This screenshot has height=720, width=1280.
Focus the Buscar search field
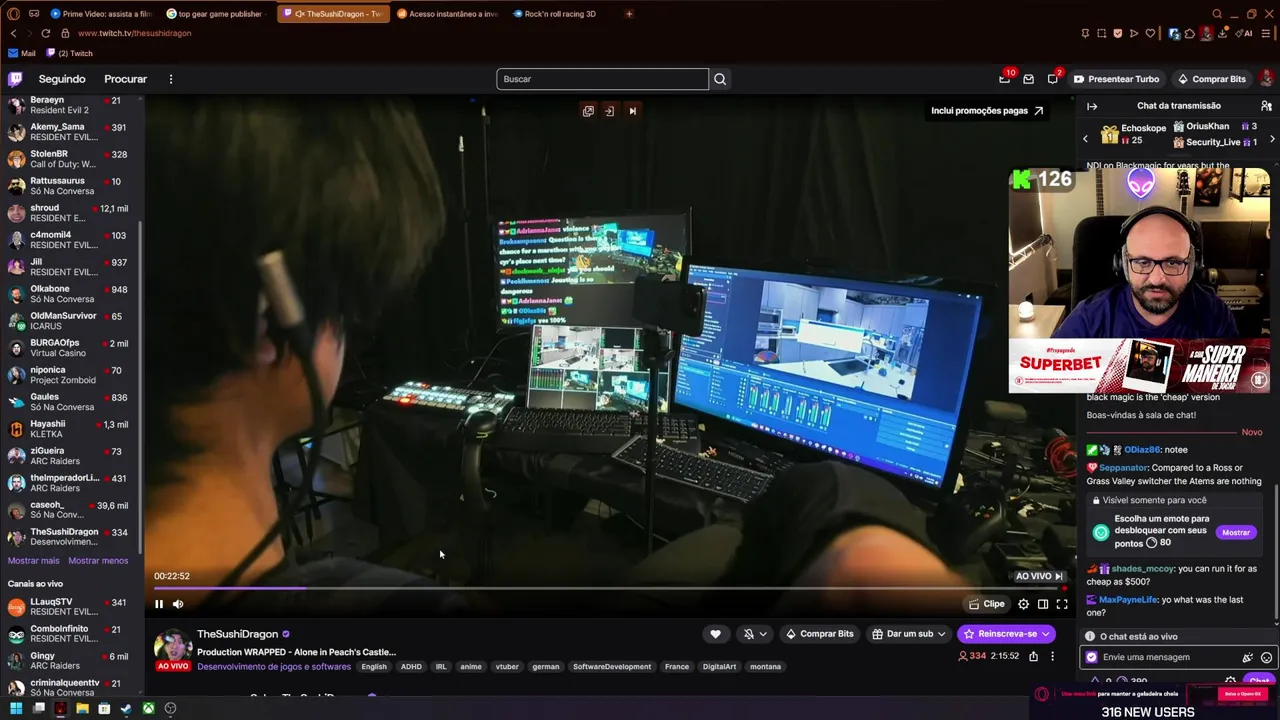point(602,79)
